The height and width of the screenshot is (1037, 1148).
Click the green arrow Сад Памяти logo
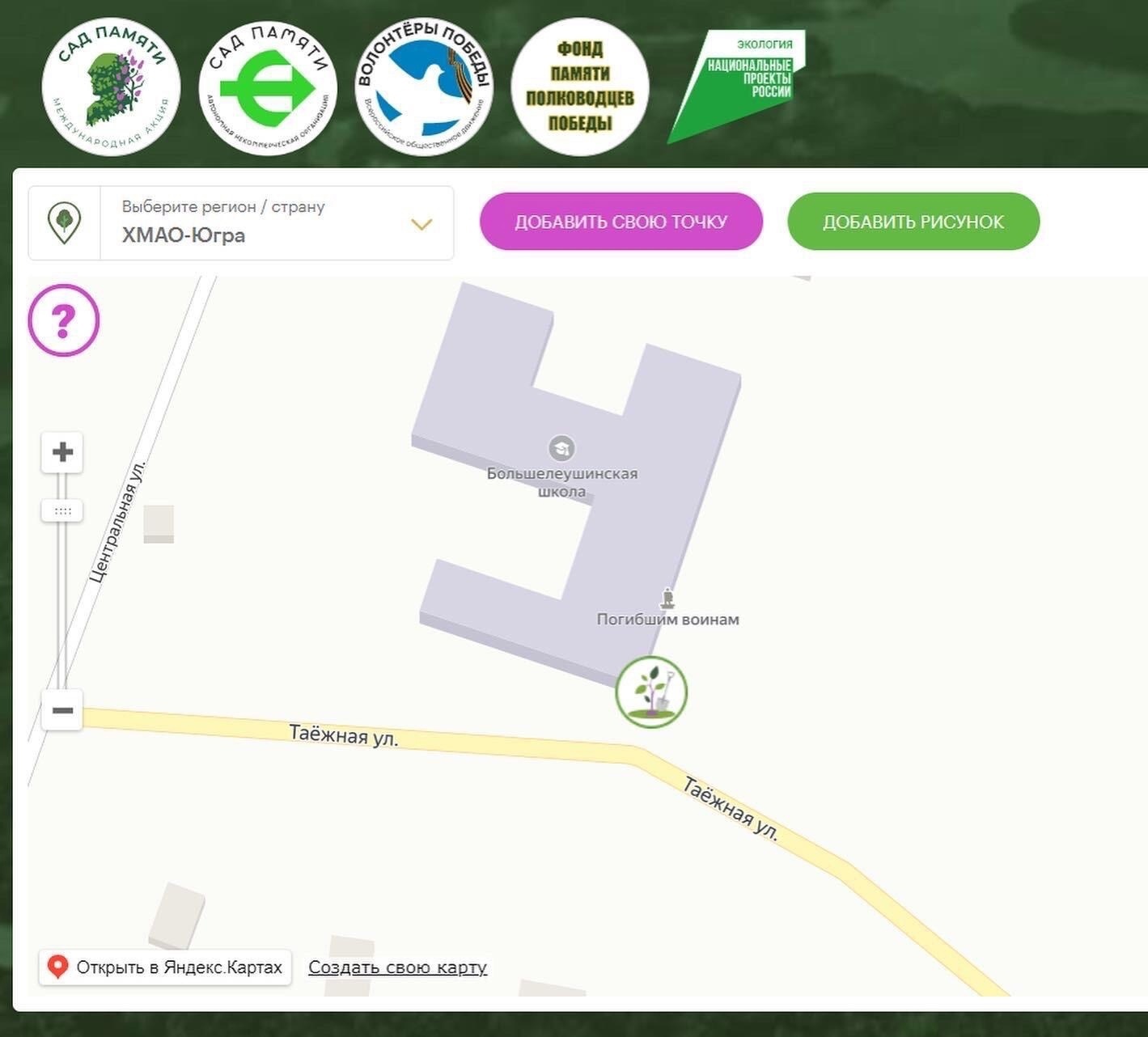(268, 88)
